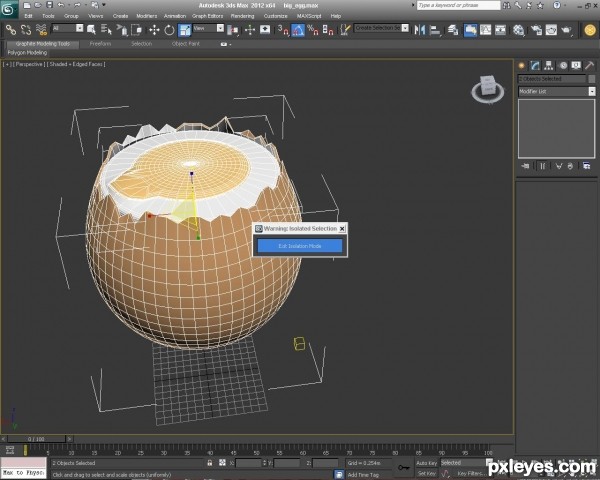Activate the Select Object tool

[x=91, y=29]
